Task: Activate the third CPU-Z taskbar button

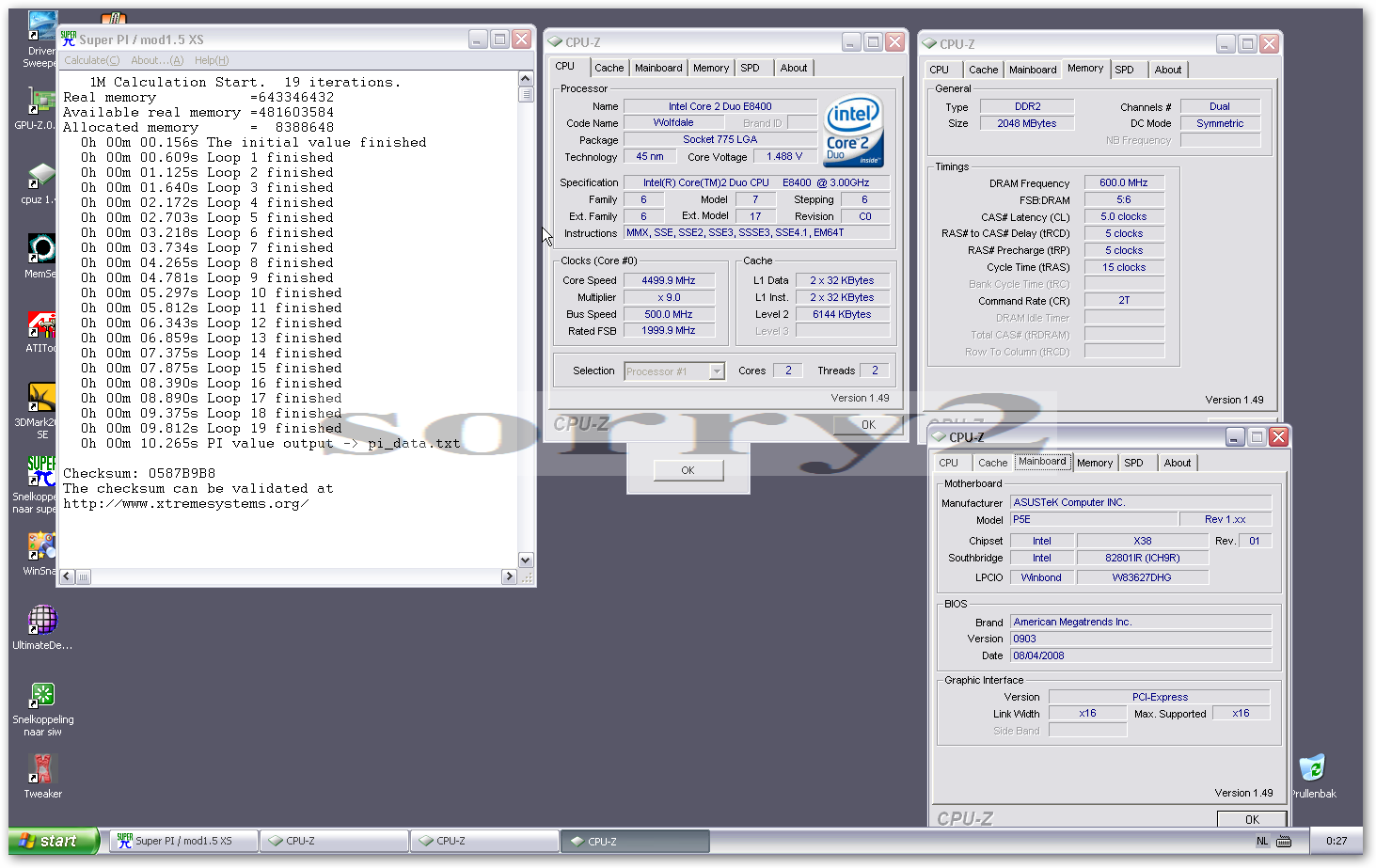Action: 635,841
